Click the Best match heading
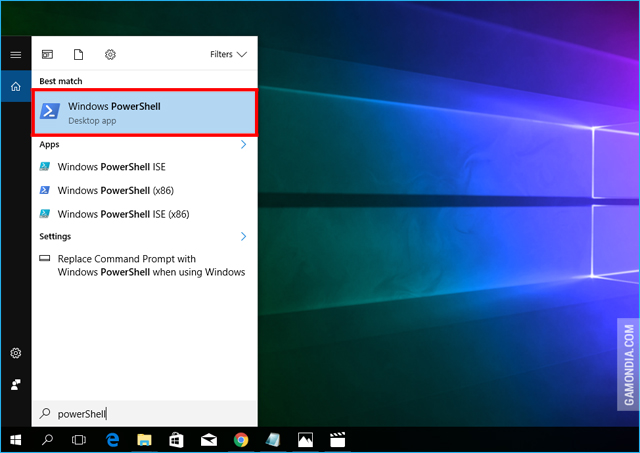The width and height of the screenshot is (640, 453). click(x=61, y=81)
